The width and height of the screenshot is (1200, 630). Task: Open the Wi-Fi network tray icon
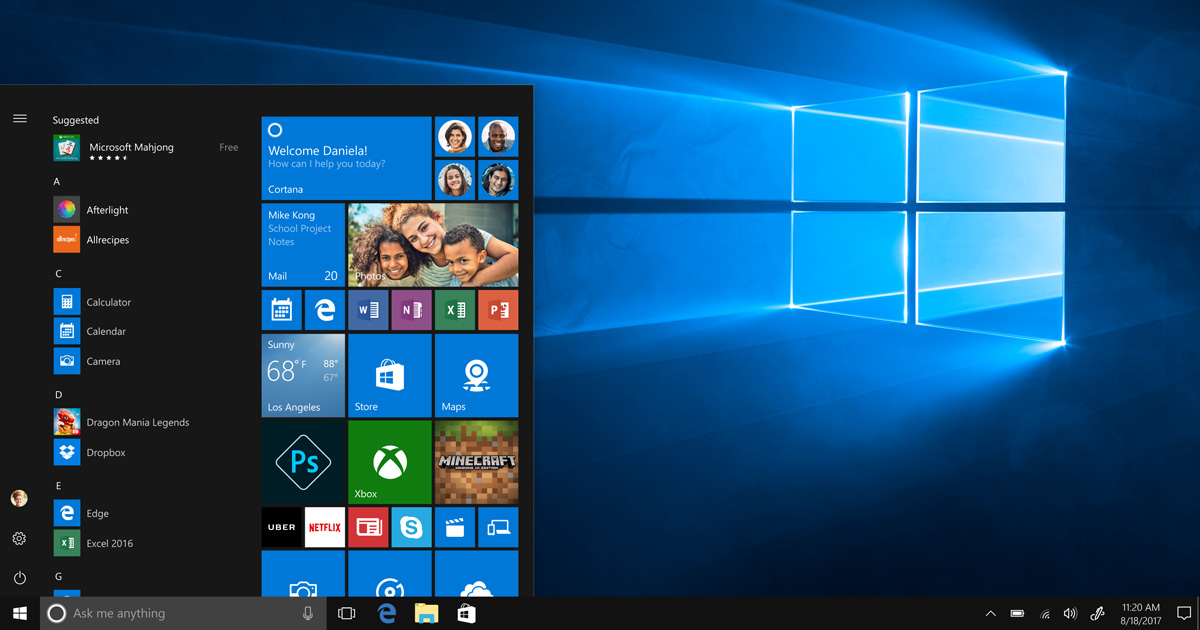[x=1045, y=613]
